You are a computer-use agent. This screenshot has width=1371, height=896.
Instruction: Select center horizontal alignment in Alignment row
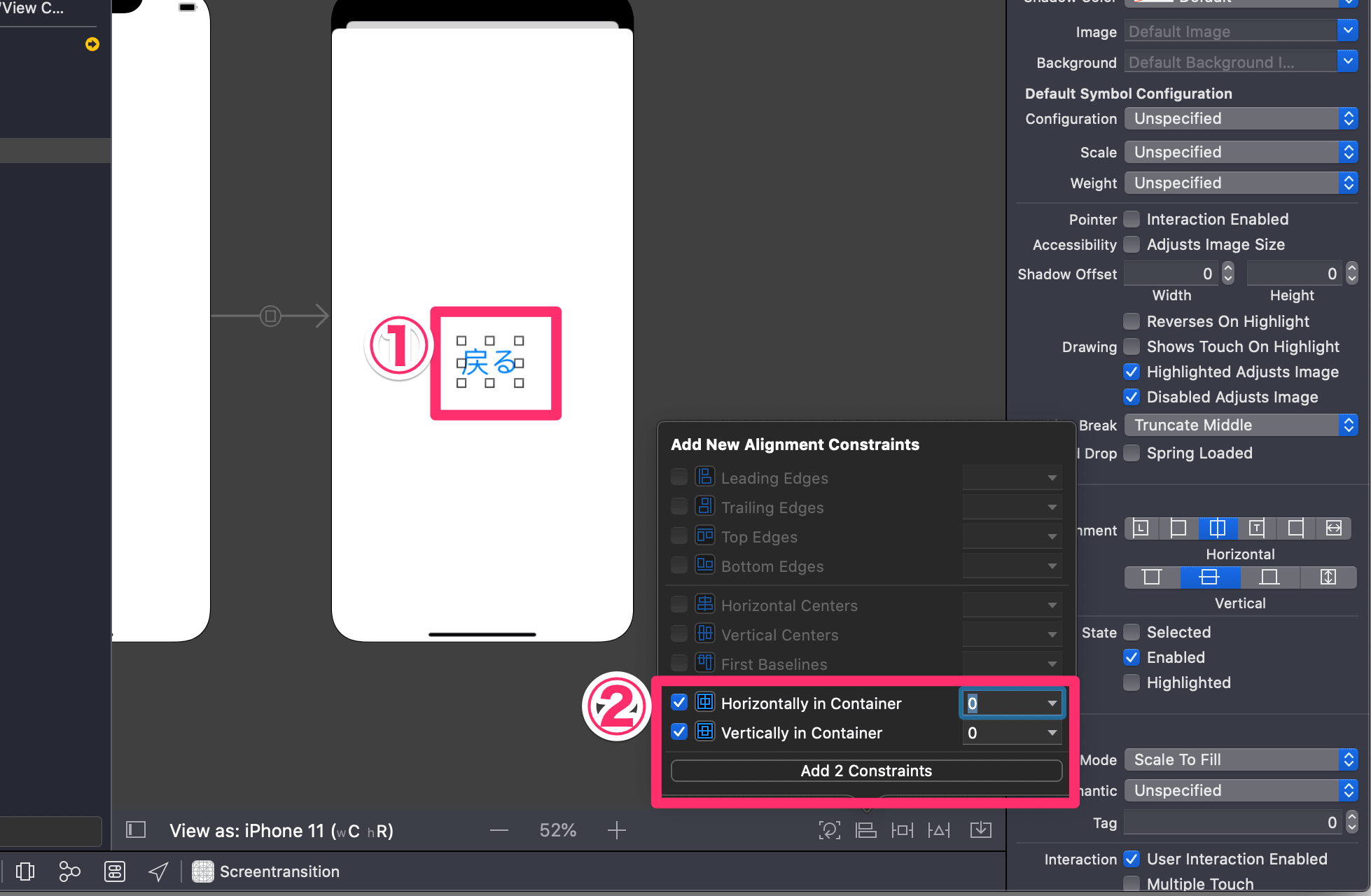coord(1217,528)
